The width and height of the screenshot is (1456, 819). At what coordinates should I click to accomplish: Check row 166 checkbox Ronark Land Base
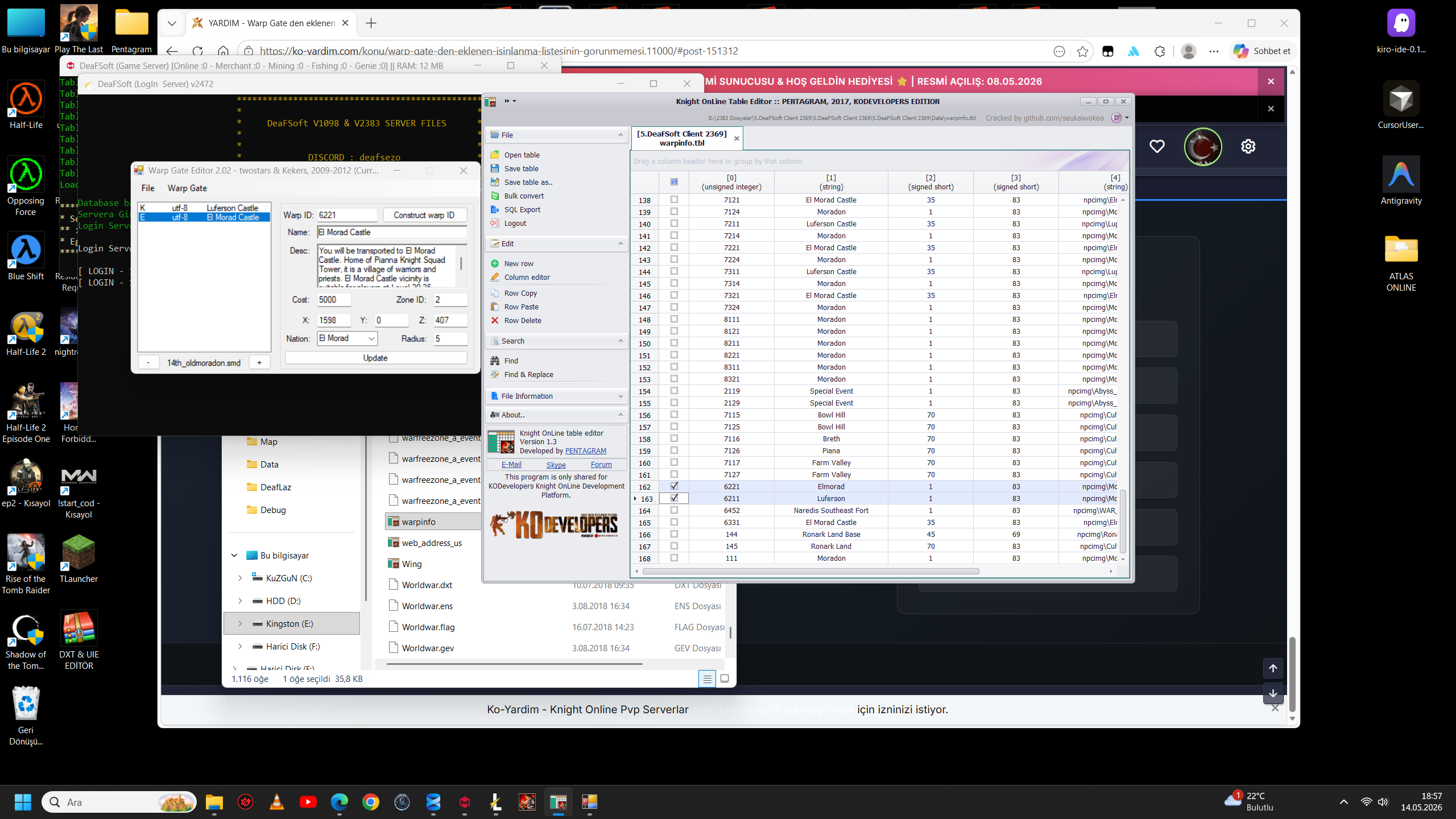[674, 534]
